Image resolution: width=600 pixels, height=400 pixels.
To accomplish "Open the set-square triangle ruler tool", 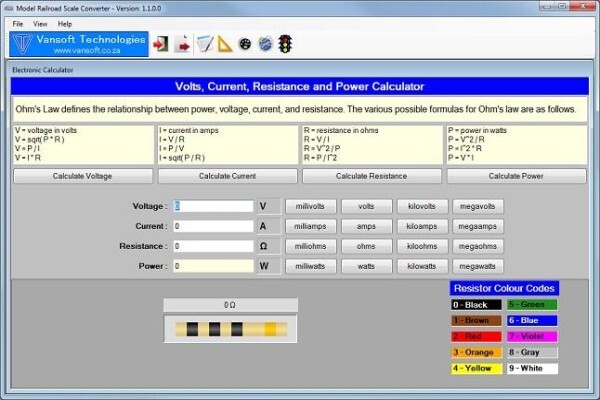I will [225, 44].
